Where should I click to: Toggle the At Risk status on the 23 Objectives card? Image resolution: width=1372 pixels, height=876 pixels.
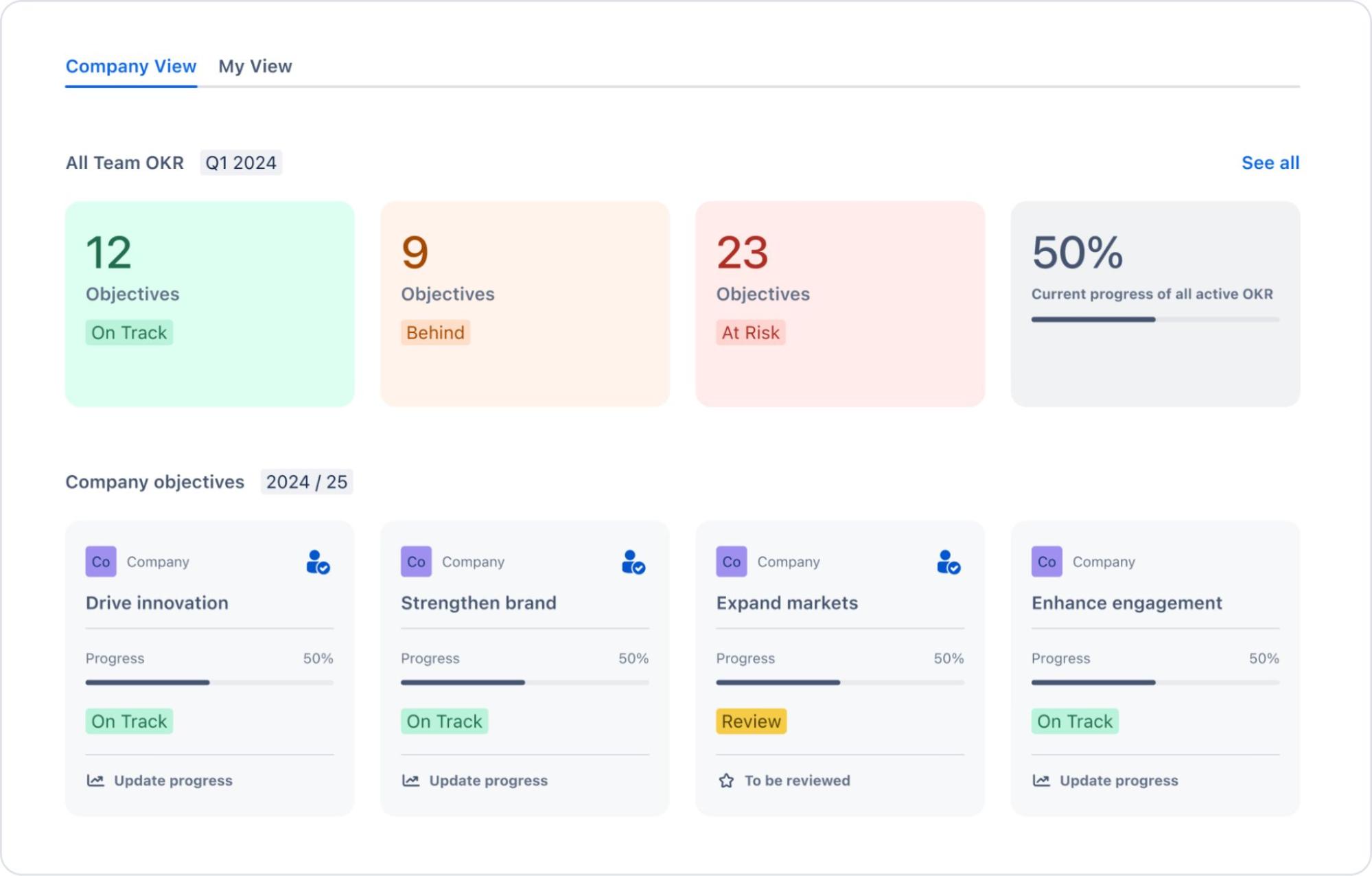750,333
